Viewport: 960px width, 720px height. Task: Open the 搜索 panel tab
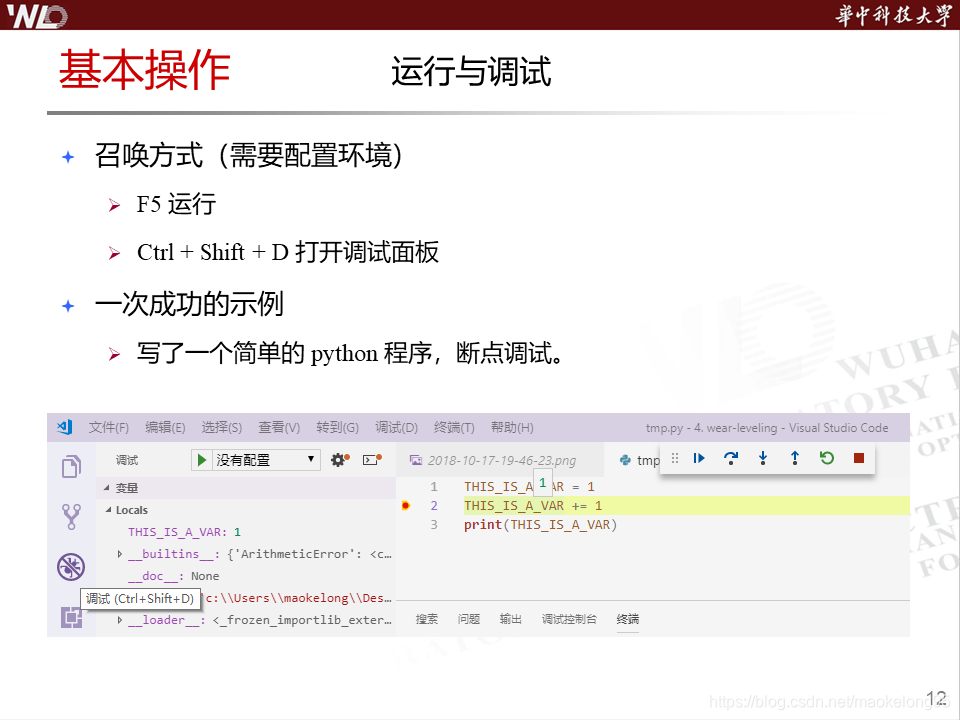point(427,619)
